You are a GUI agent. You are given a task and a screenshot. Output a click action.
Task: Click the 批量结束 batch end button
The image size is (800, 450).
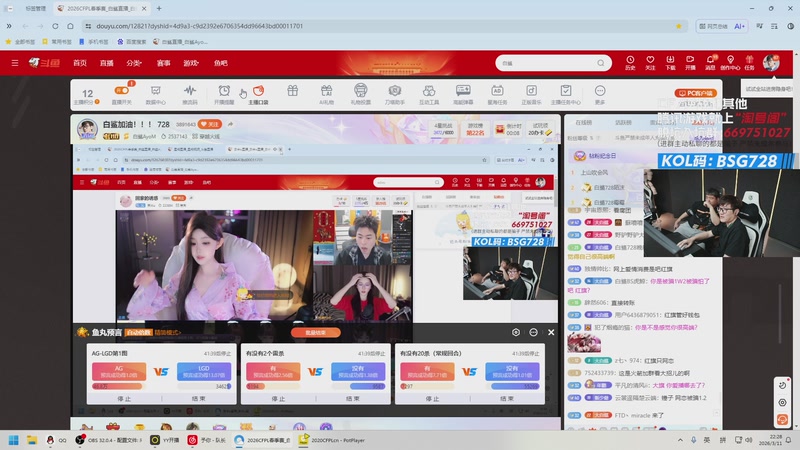click(x=315, y=332)
